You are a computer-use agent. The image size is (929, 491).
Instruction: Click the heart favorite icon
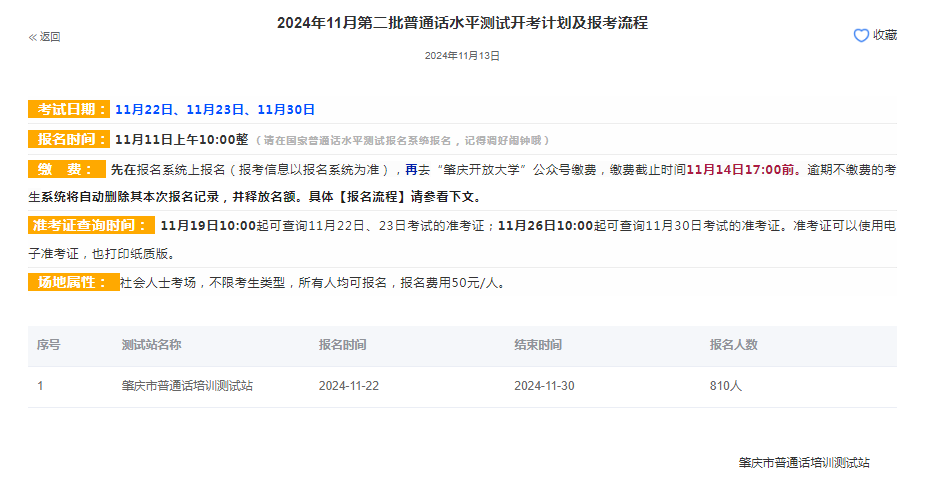click(x=861, y=35)
